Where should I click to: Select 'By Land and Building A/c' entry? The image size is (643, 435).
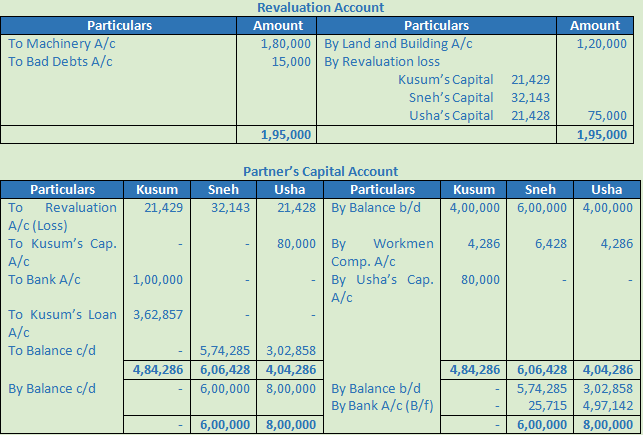pyautogui.click(x=398, y=43)
